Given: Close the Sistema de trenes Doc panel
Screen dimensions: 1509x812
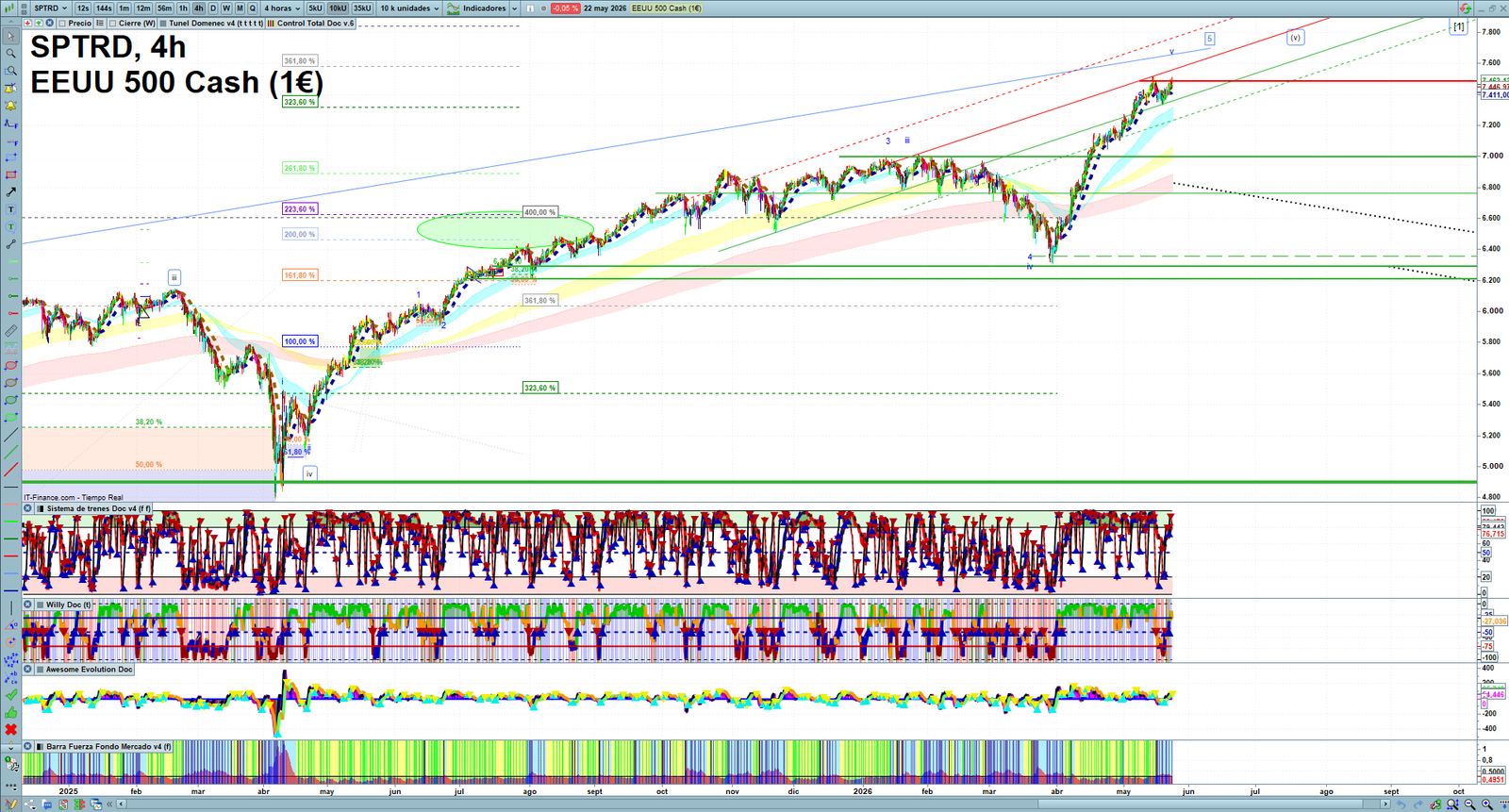Looking at the screenshot, I should (x=28, y=508).
